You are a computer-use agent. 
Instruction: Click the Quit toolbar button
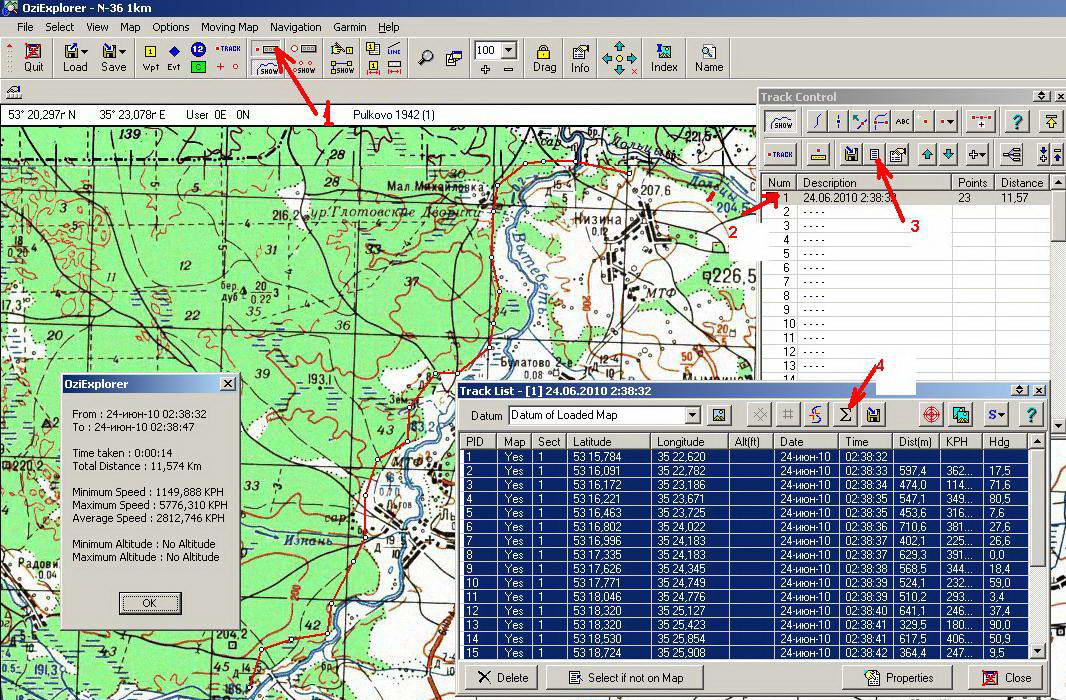click(x=33, y=58)
